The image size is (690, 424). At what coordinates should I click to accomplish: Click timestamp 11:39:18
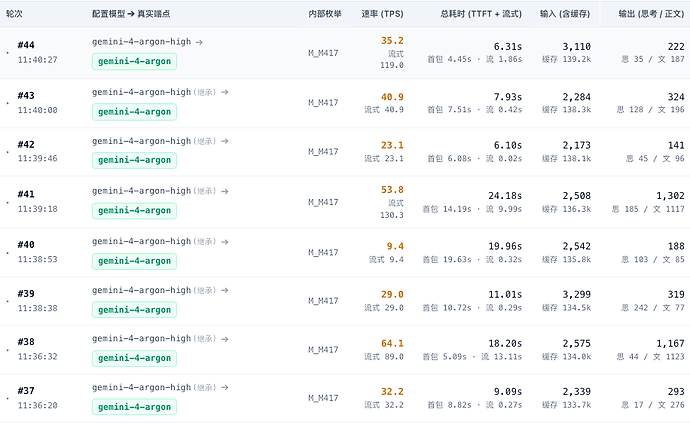pos(37,209)
